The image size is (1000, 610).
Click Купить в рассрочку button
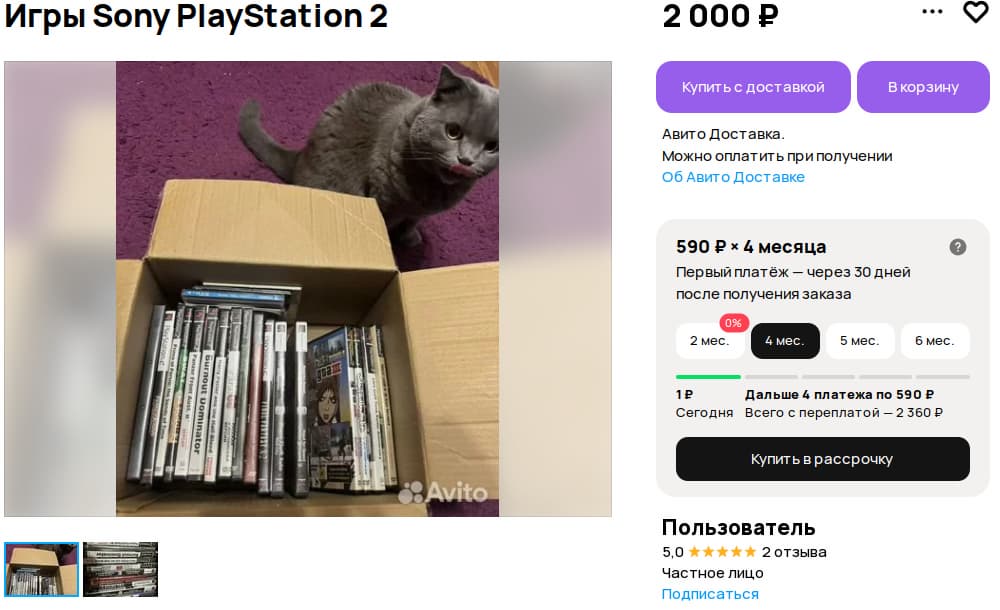(x=822, y=459)
